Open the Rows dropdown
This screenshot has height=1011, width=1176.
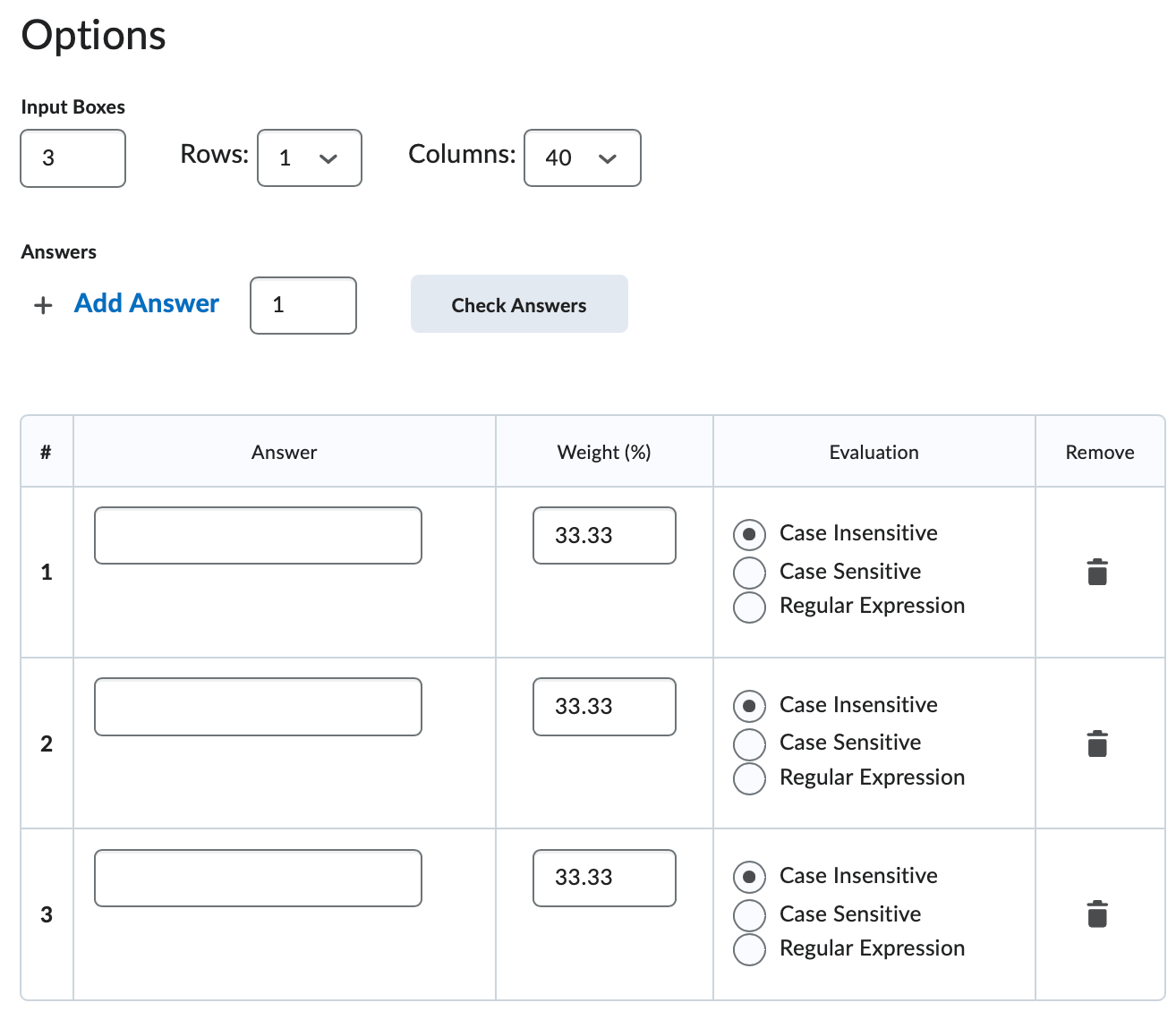(x=310, y=158)
